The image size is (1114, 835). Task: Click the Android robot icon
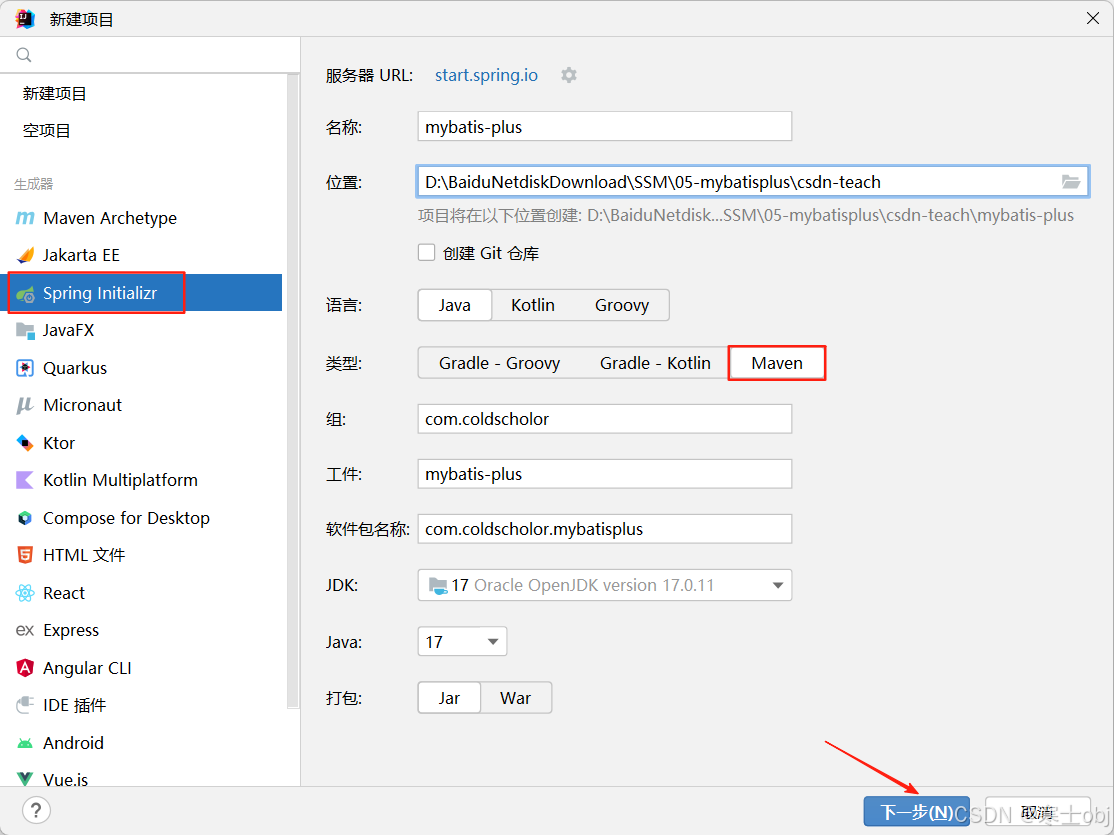point(25,743)
